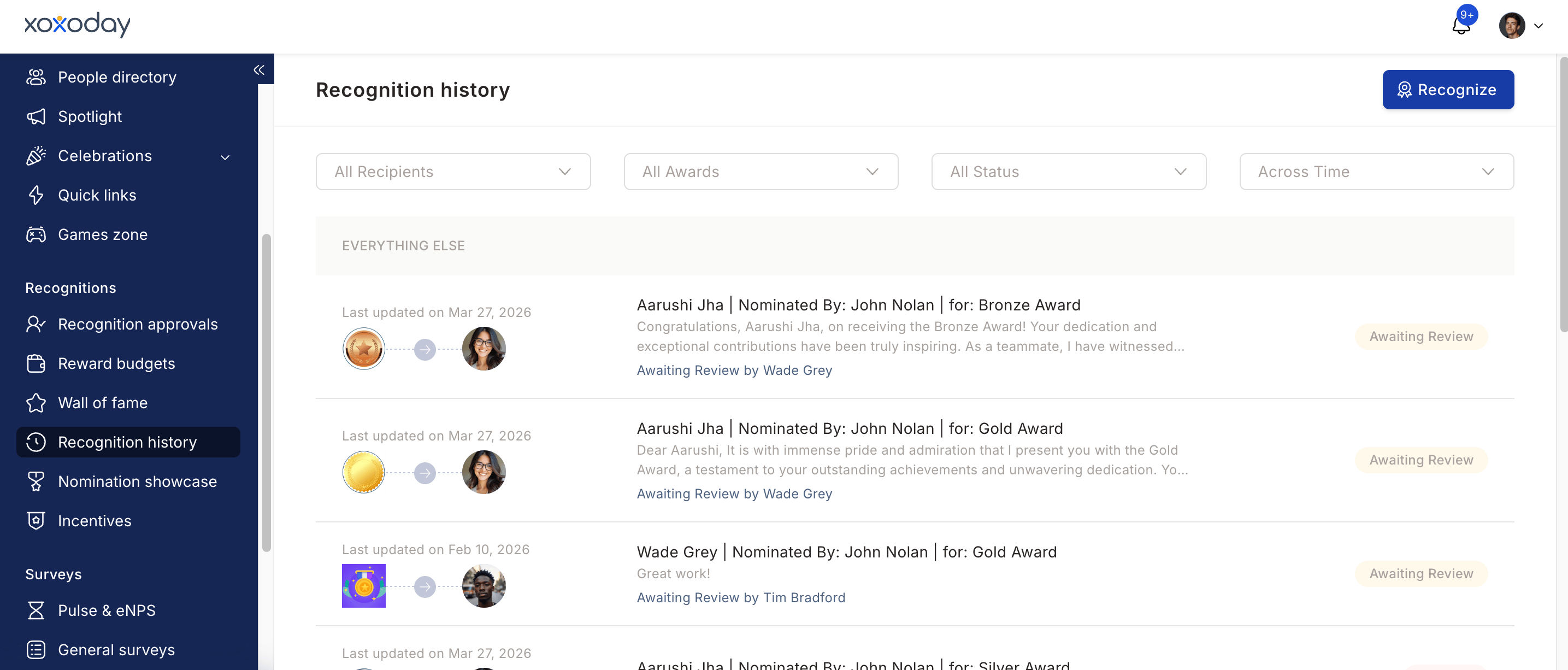Click the Recognition approvals icon
The image size is (1568, 670).
click(x=36, y=324)
